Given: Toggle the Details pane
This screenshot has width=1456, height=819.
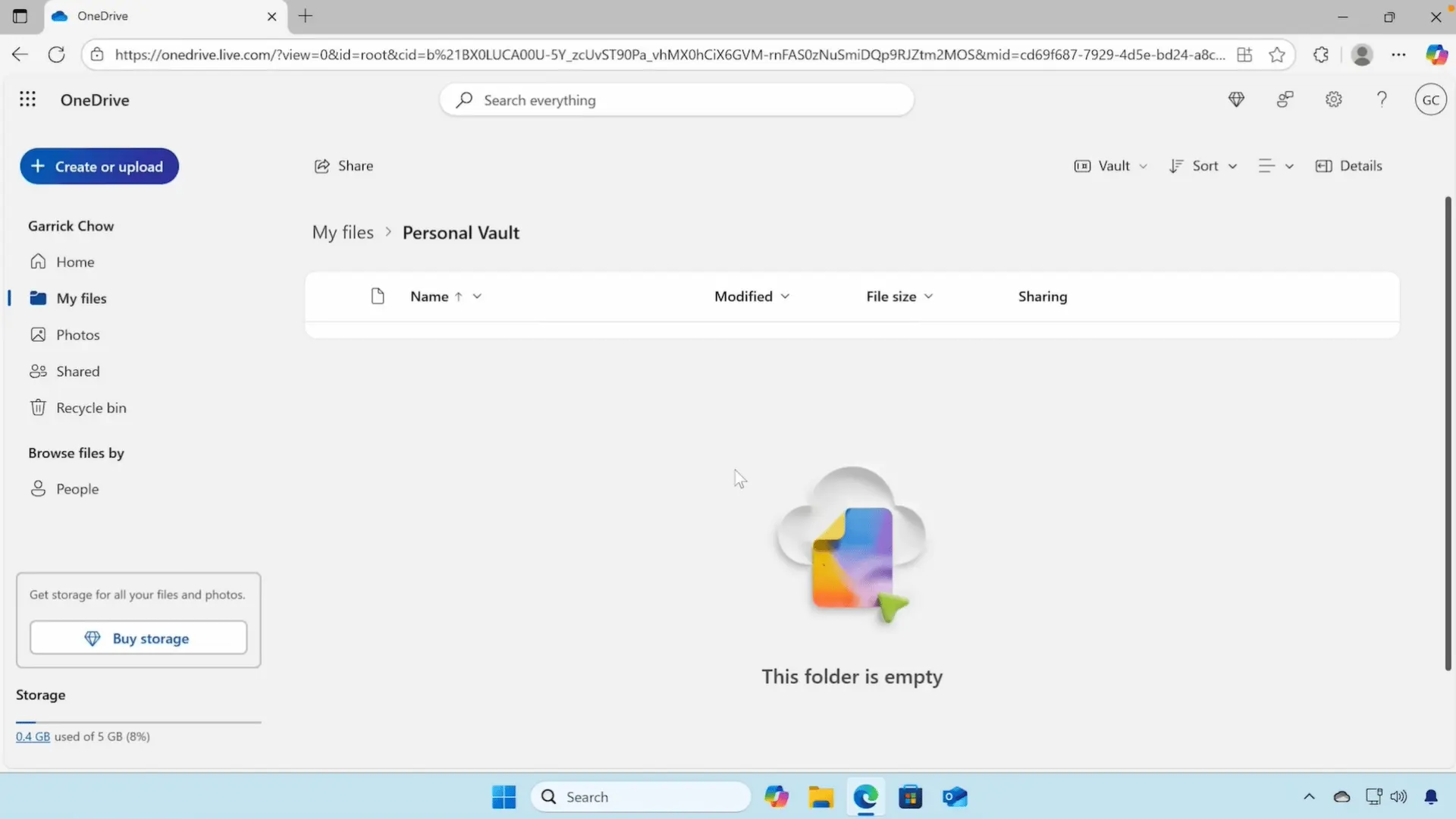Looking at the screenshot, I should (1349, 166).
